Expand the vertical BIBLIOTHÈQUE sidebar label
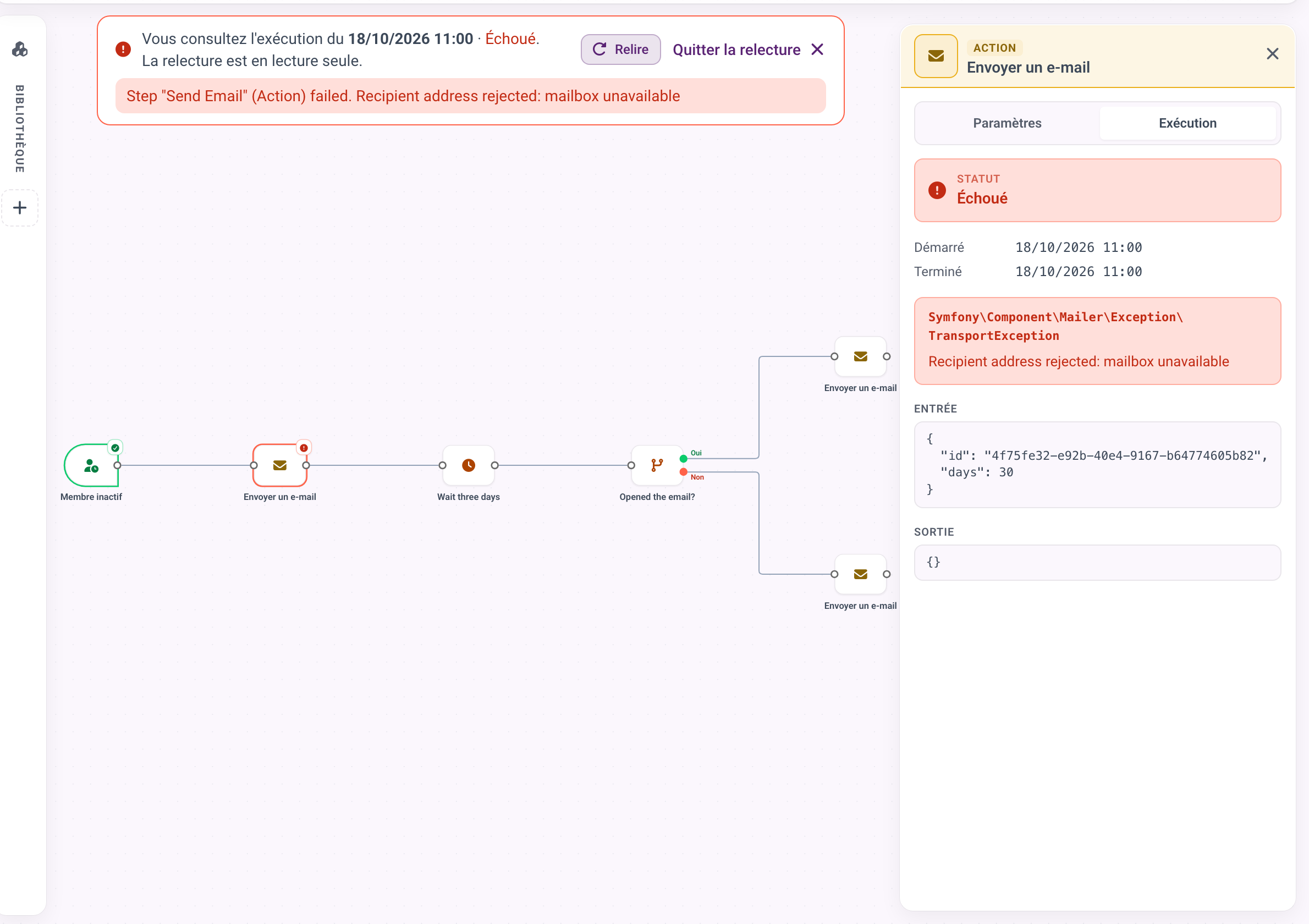The height and width of the screenshot is (924, 1309). (20, 129)
